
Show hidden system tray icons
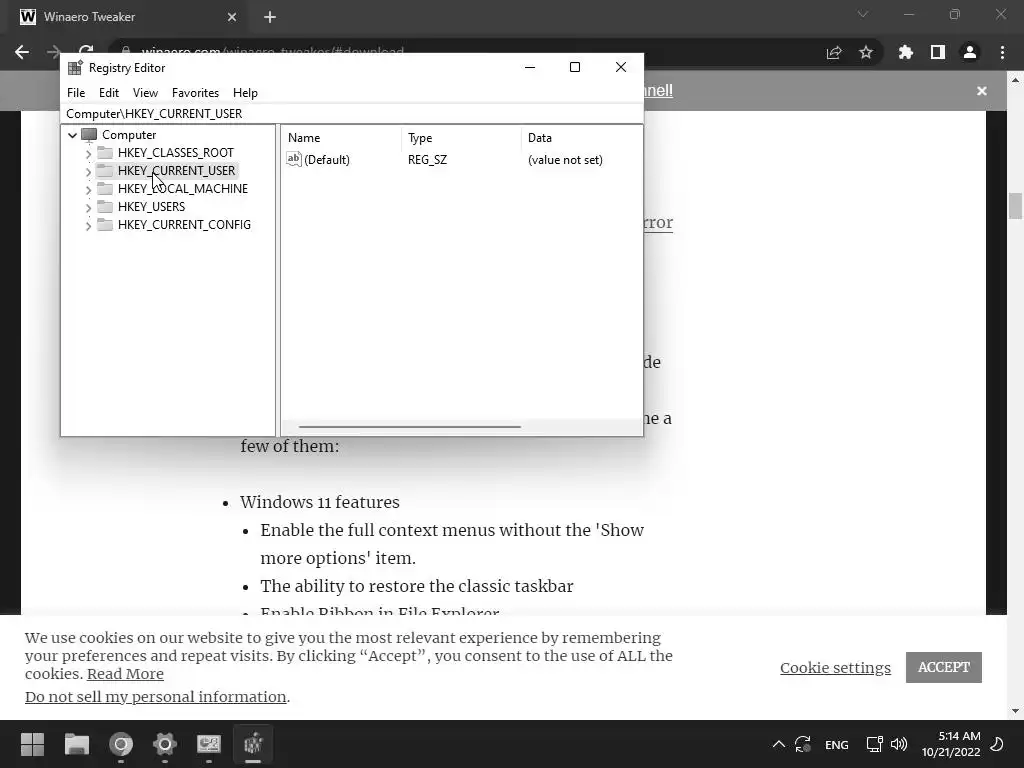tap(778, 744)
